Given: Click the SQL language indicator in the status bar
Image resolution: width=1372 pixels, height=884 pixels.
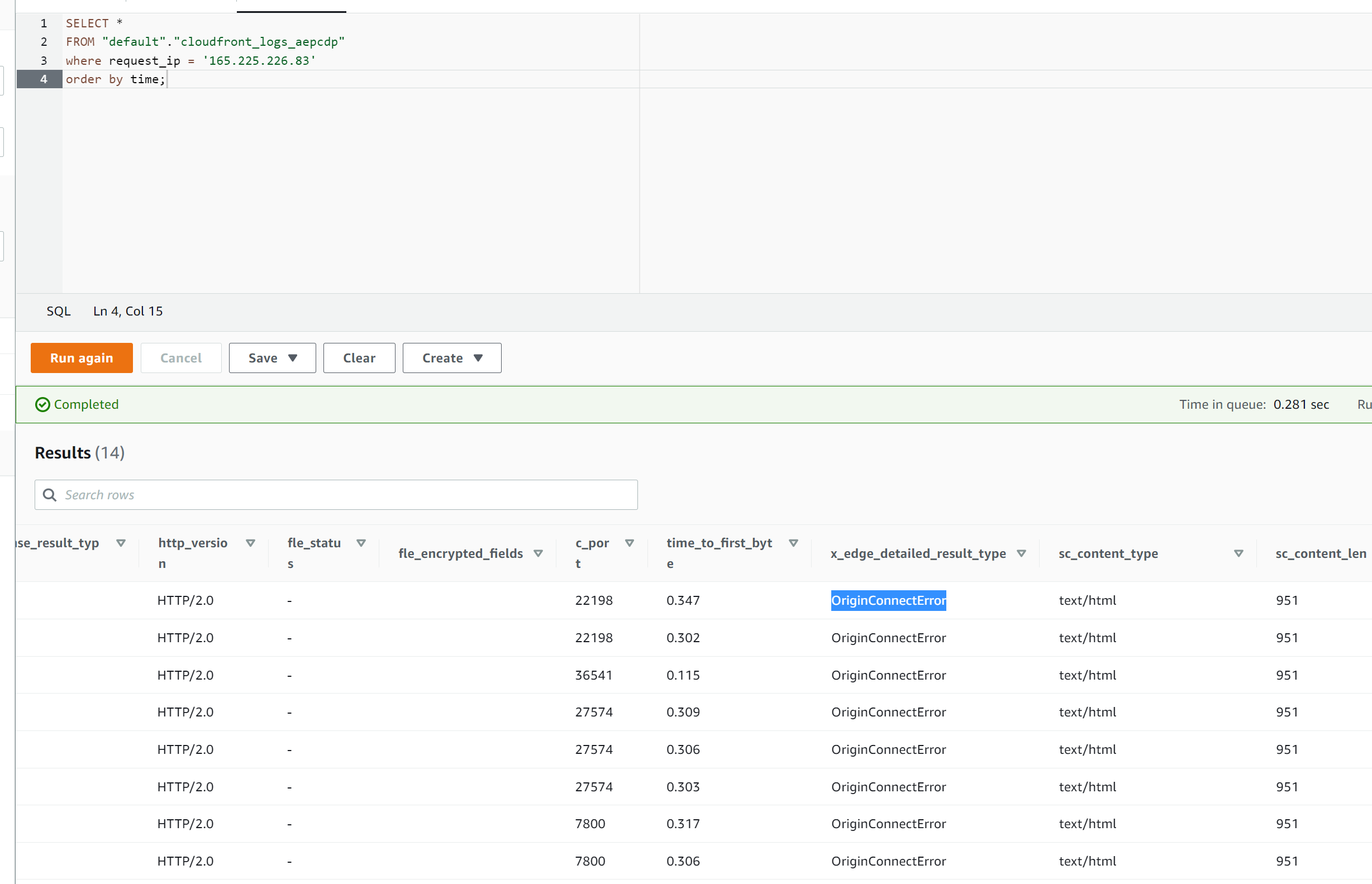Looking at the screenshot, I should tap(58, 311).
